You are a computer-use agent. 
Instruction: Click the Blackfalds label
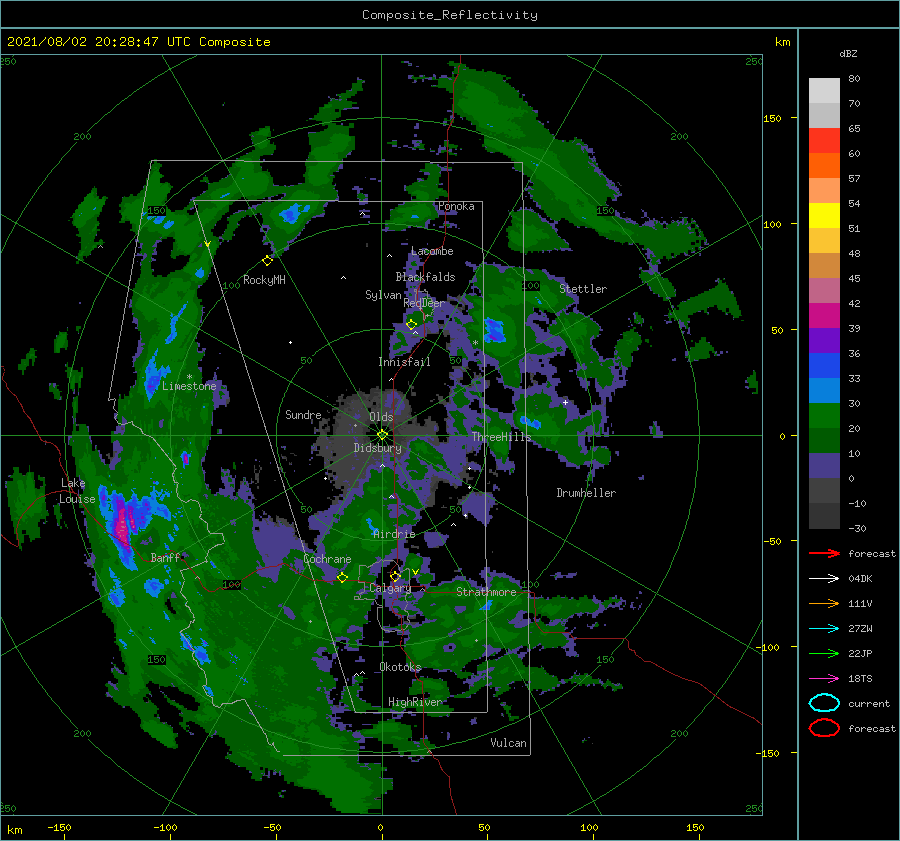coord(425,277)
